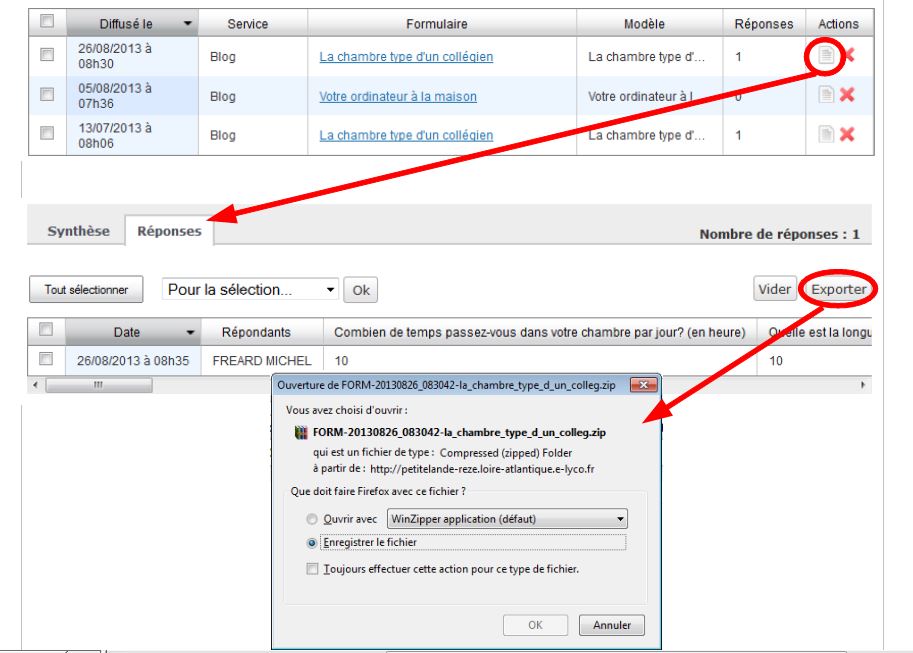The width and height of the screenshot is (913, 653).
Task: Open 'Votre ordinateur à la maison' link
Action: coord(397,96)
